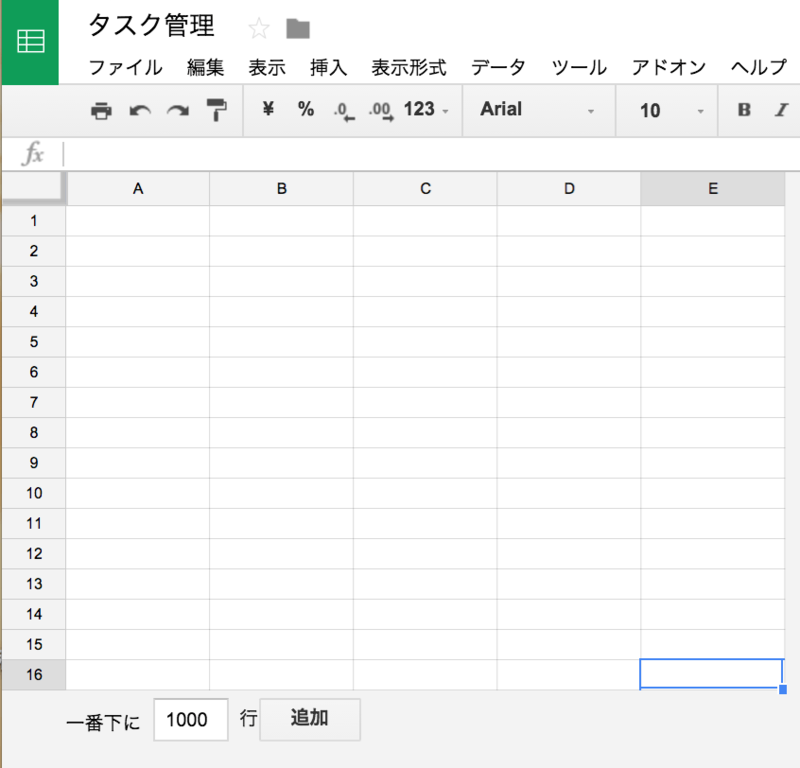This screenshot has width=800, height=768.
Task: Open the font size 10 dropdown
Action: click(x=665, y=111)
